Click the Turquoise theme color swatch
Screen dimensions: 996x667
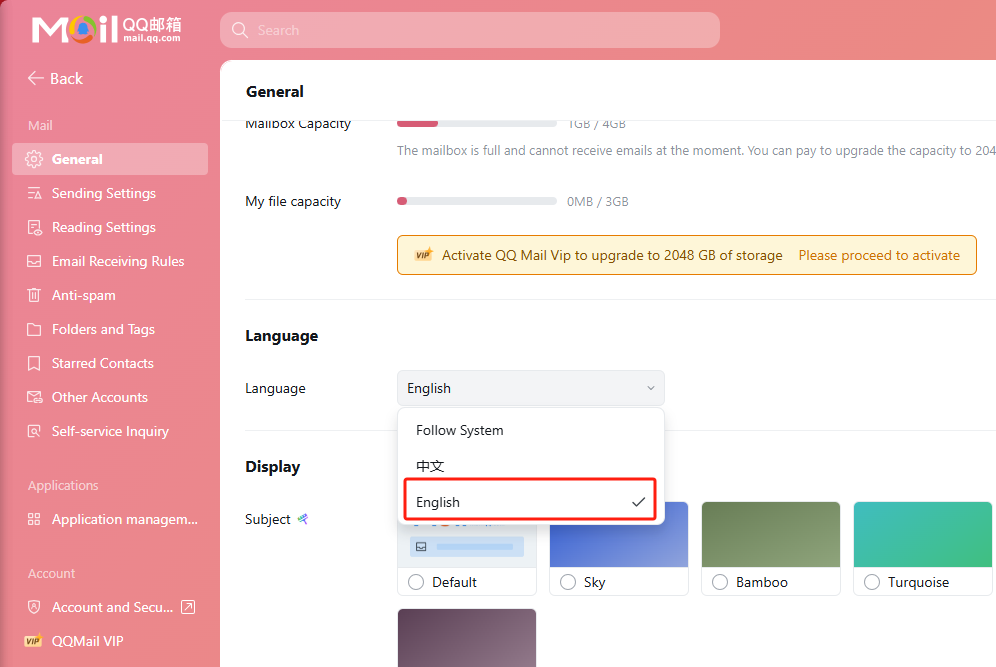pos(922,534)
